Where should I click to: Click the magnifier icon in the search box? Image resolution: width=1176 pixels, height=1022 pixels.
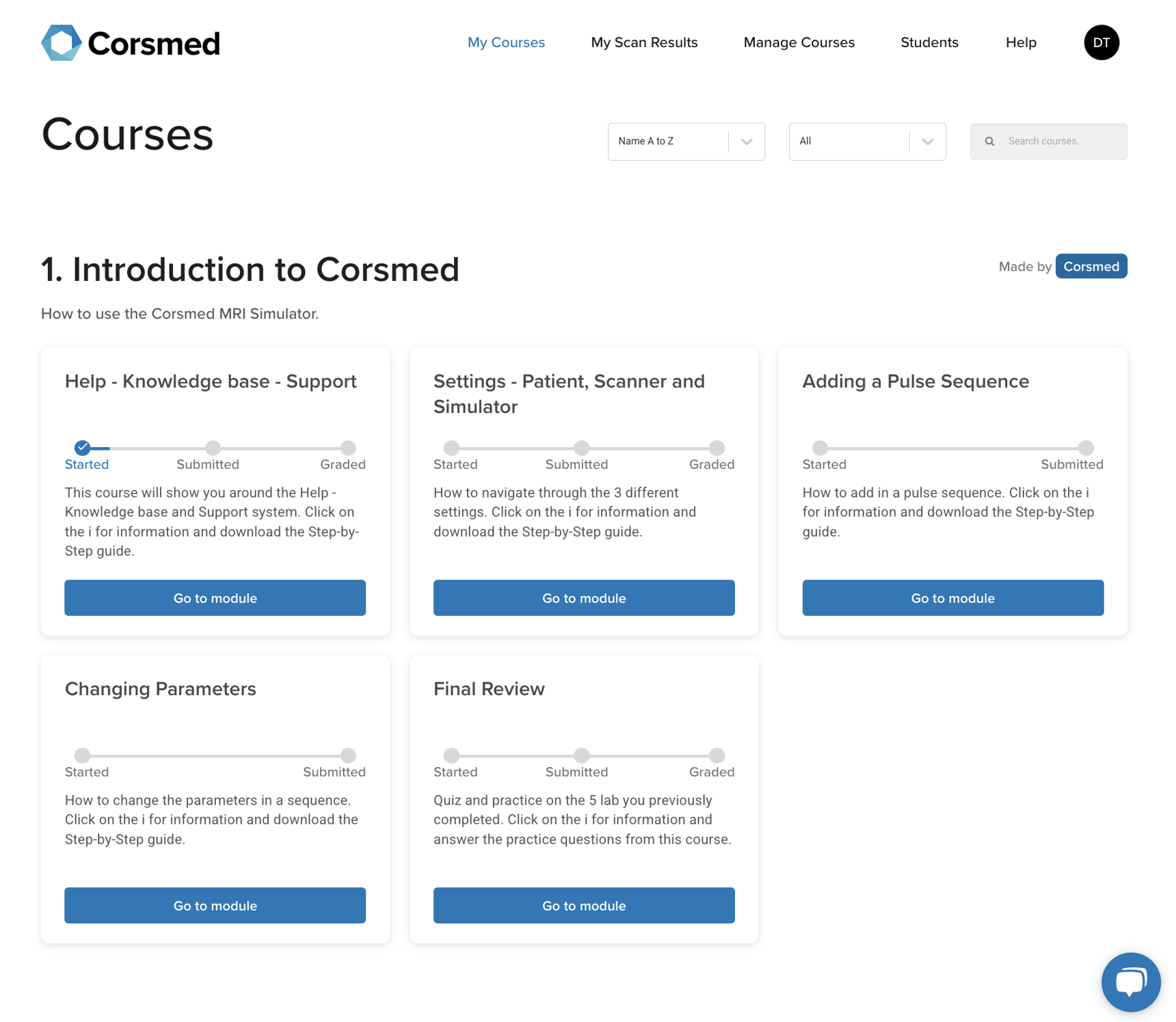click(x=989, y=141)
